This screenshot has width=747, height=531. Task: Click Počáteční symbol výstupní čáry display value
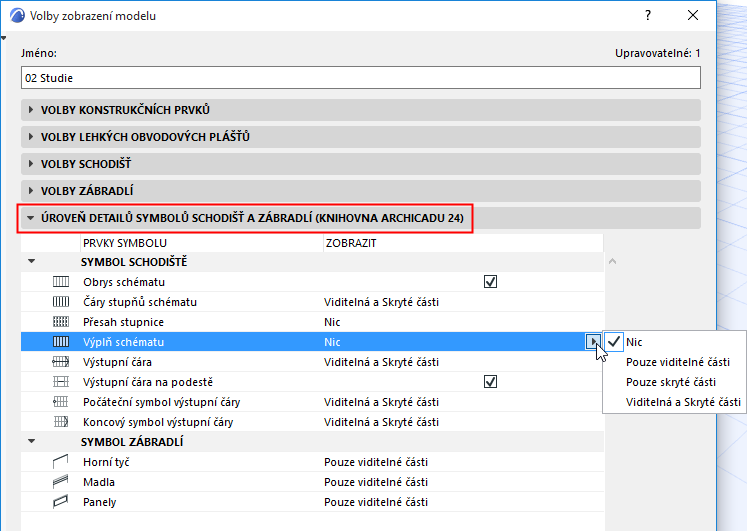[x=381, y=402]
